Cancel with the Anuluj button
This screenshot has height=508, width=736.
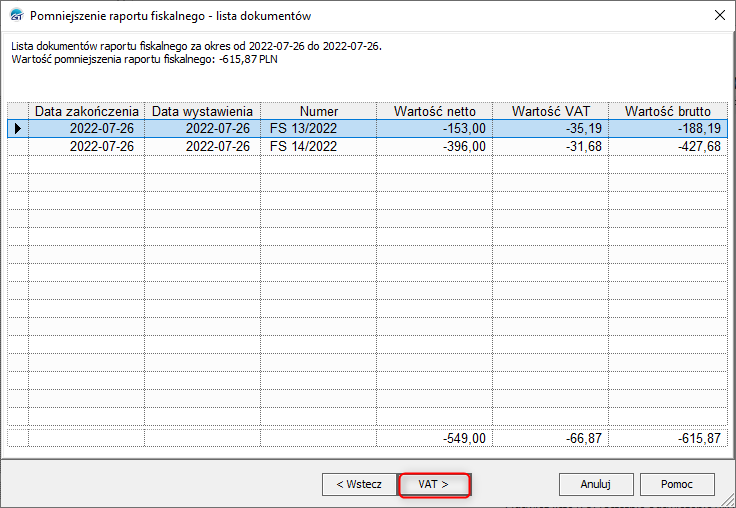click(x=596, y=484)
